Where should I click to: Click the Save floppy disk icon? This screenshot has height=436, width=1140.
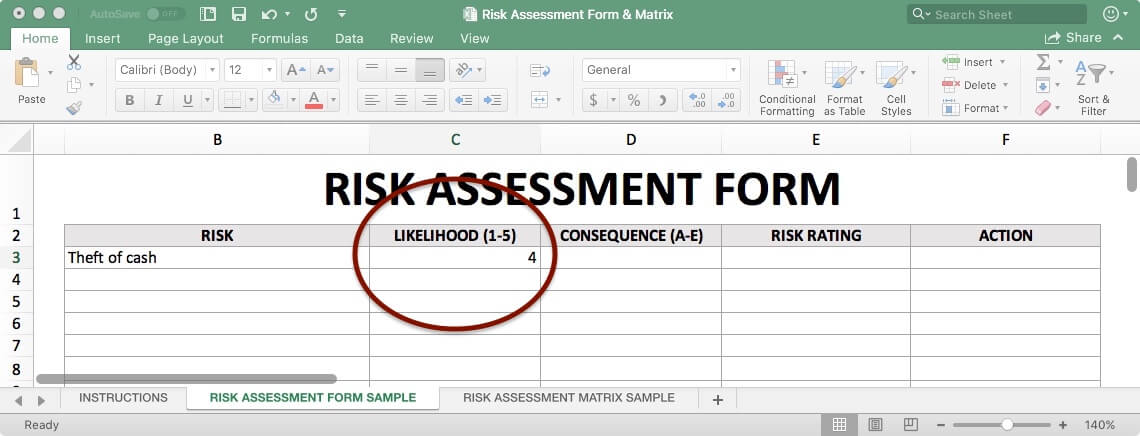pyautogui.click(x=238, y=14)
